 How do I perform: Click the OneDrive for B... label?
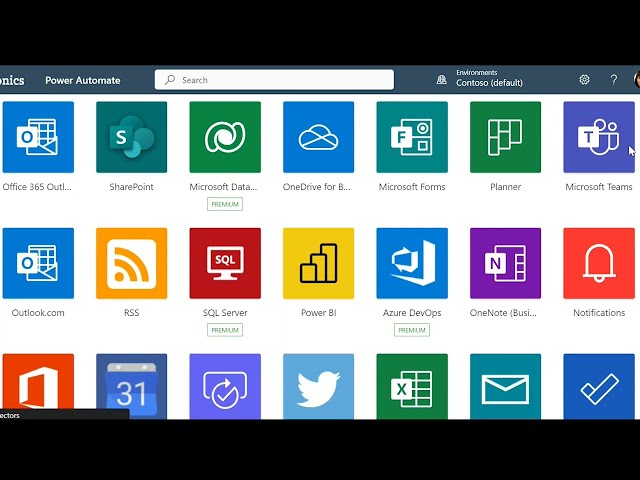pyautogui.click(x=317, y=187)
